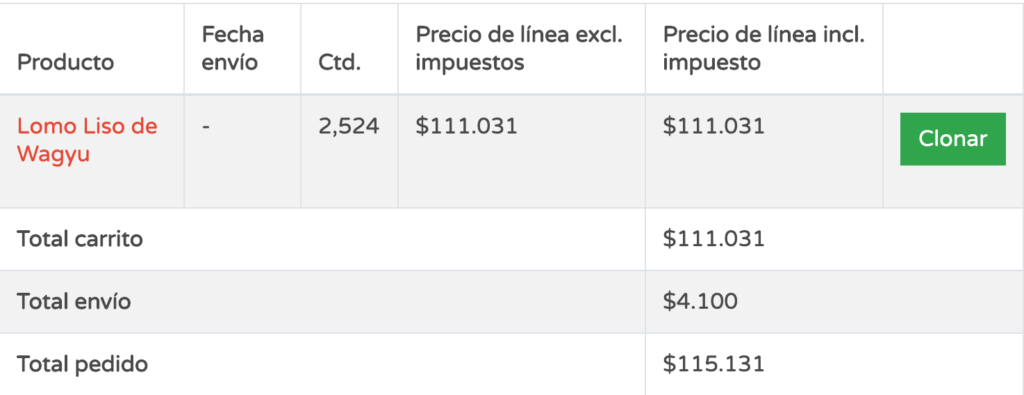Click the word Wagyu in the product name
Image resolution: width=1024 pixels, height=395 pixels.
(x=54, y=155)
